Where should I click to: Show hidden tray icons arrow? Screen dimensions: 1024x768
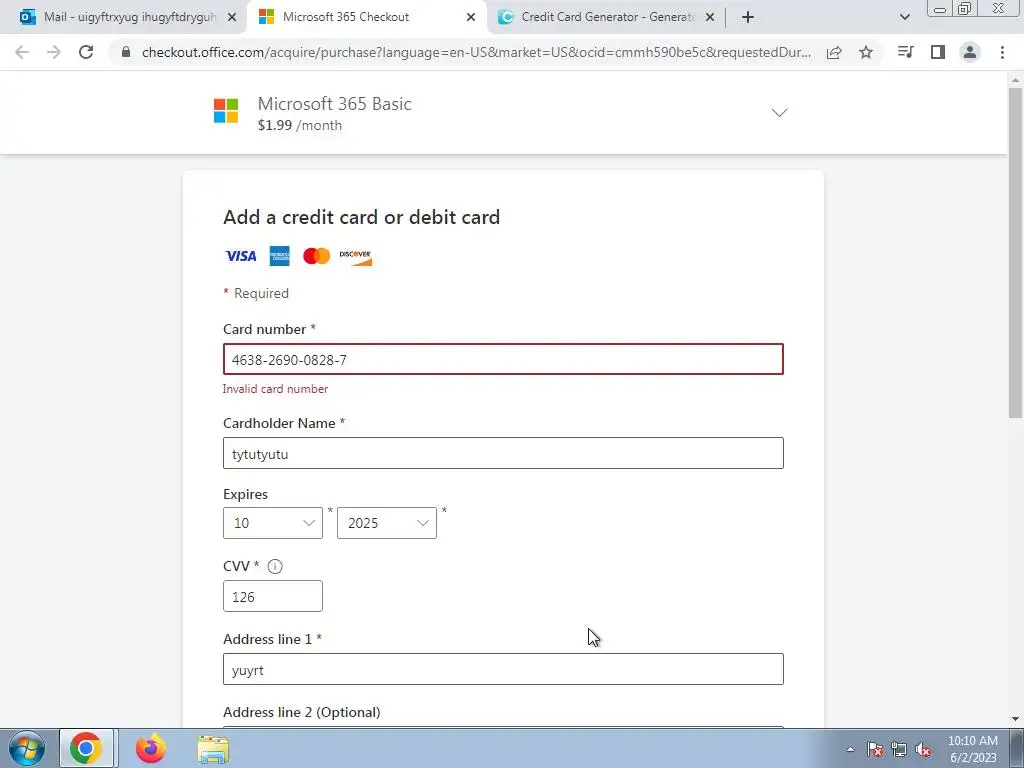click(x=850, y=749)
